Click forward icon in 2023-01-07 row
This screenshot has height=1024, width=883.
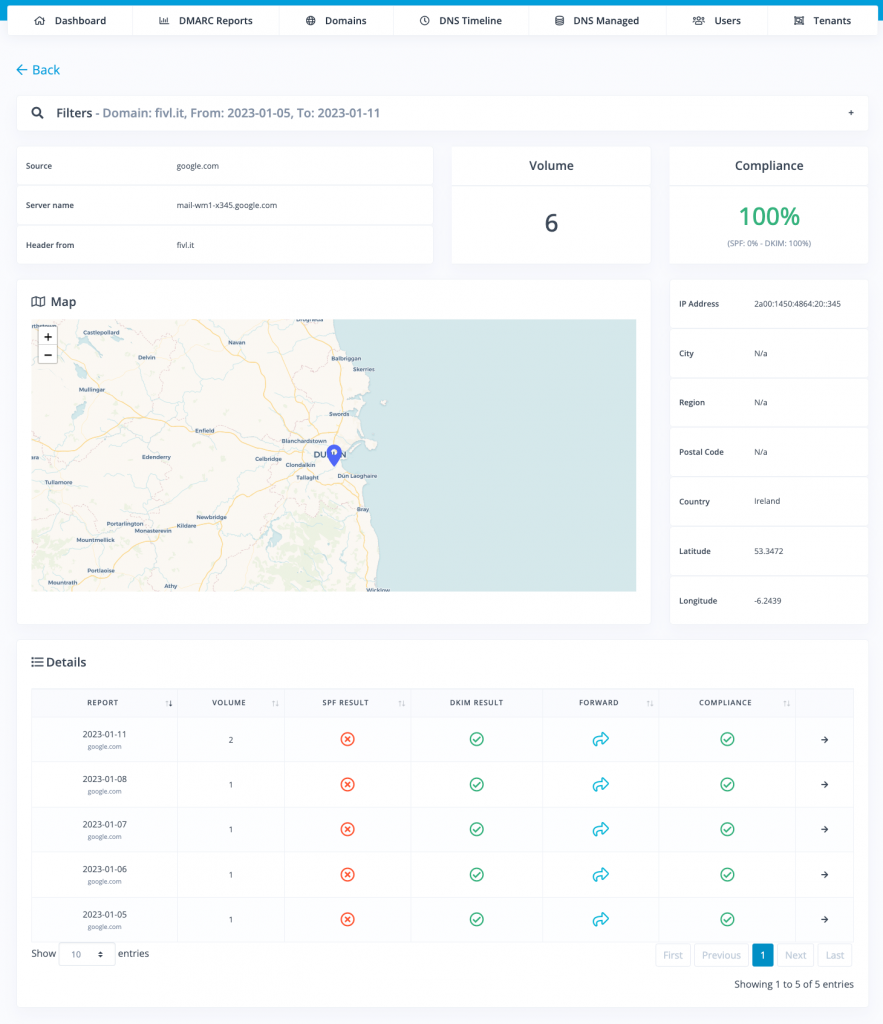click(x=600, y=829)
